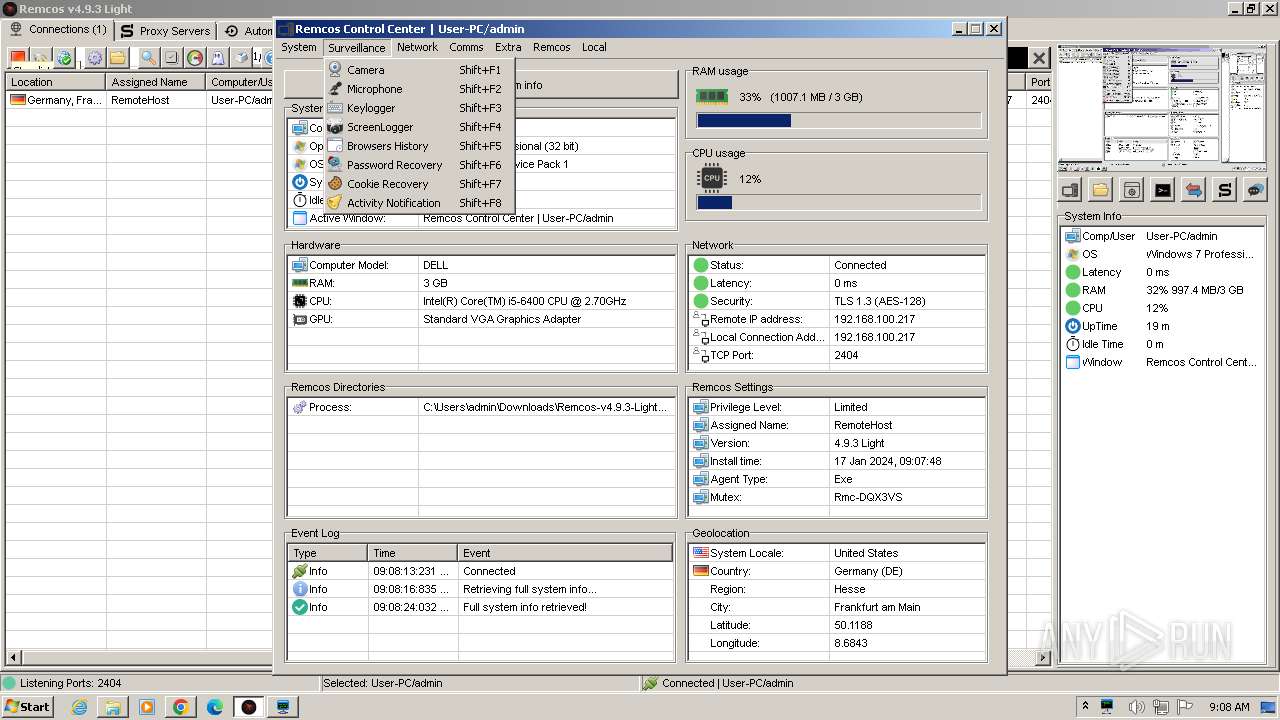Image resolution: width=1280 pixels, height=720 pixels.
Task: Click Listening Ports status bar entry
Action: pos(70,683)
